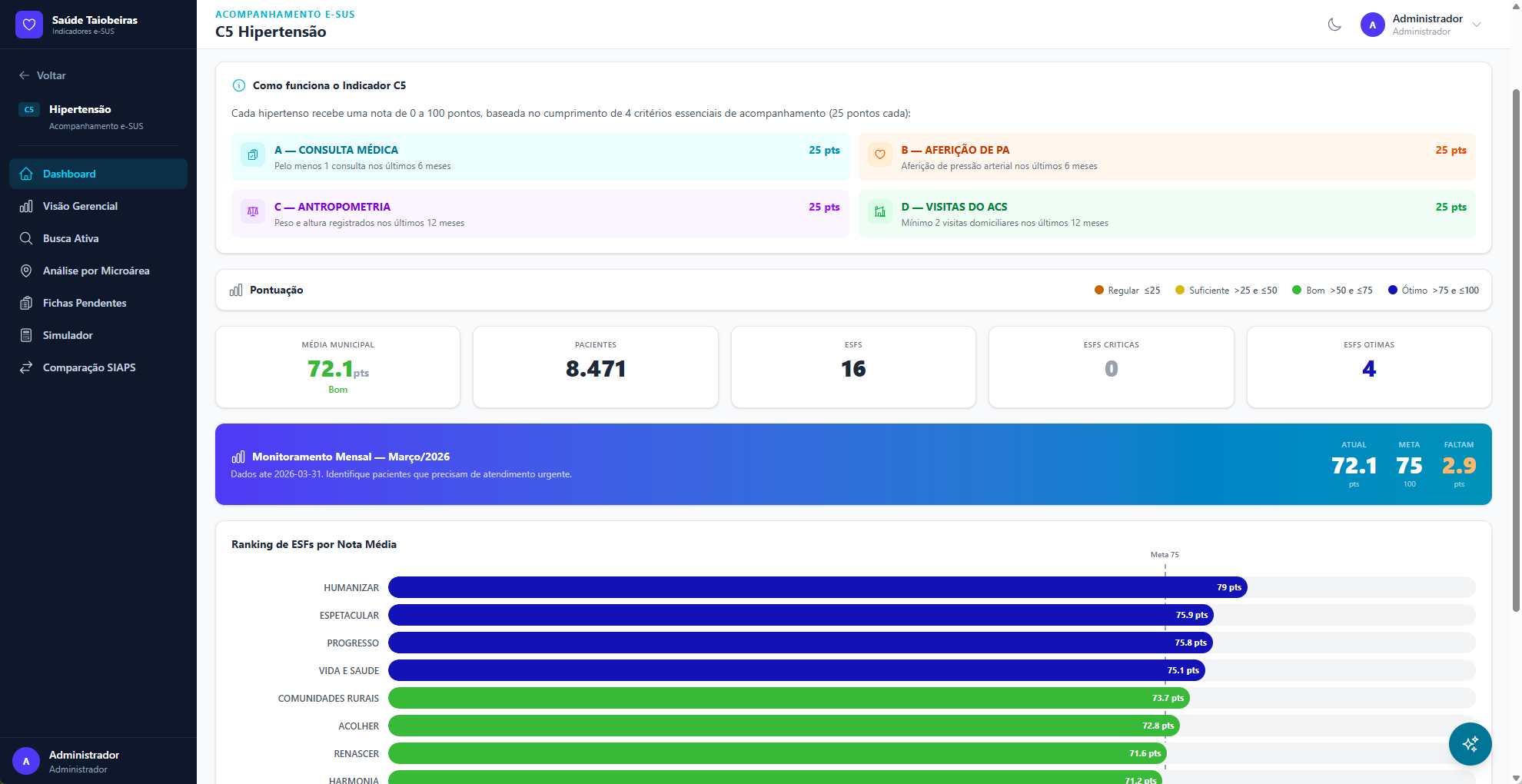This screenshot has height=784, width=1522.
Task: Click the A — Consulta Médica criterion card
Action: [x=540, y=157]
